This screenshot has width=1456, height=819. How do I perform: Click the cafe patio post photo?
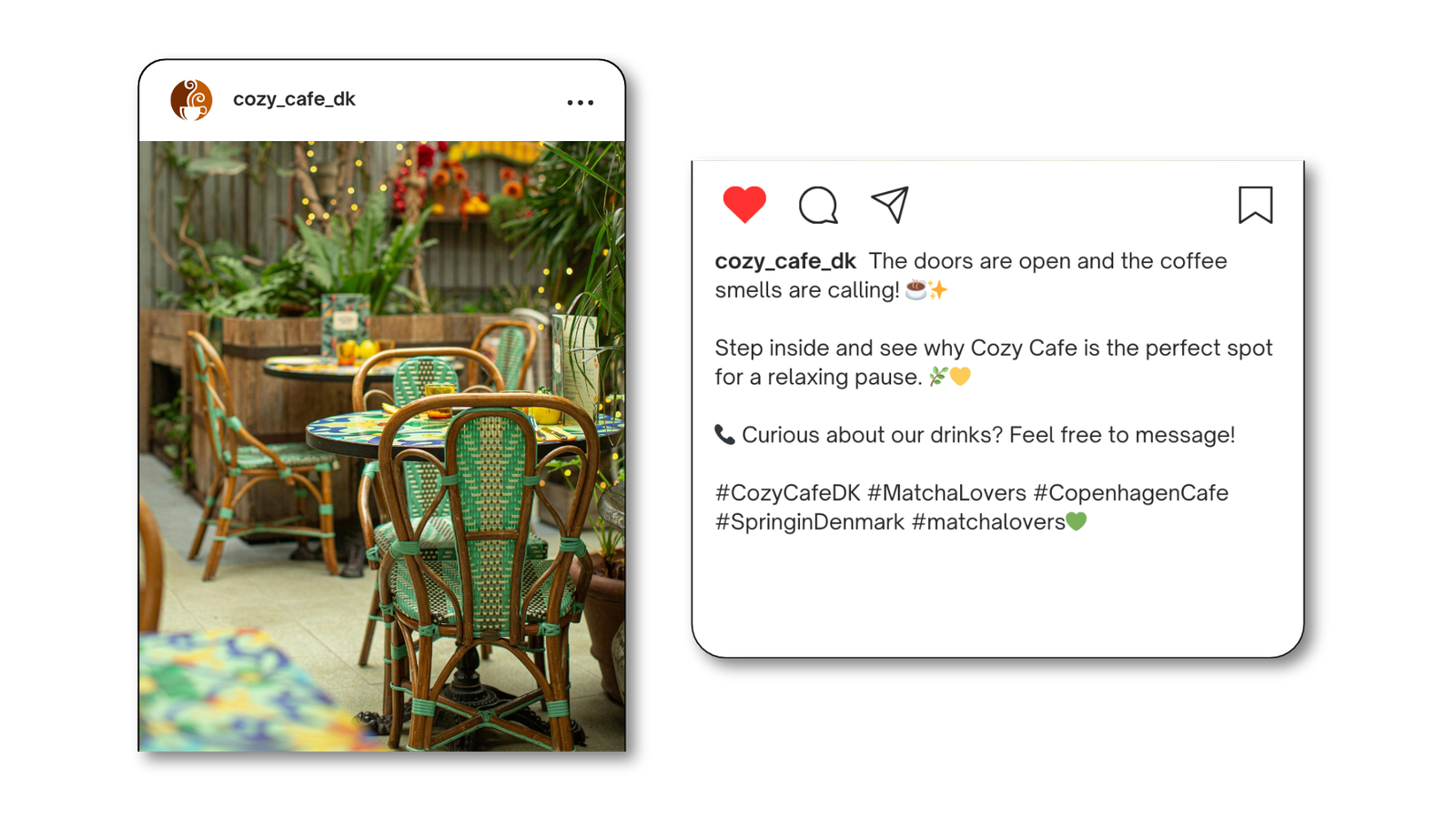(382, 446)
